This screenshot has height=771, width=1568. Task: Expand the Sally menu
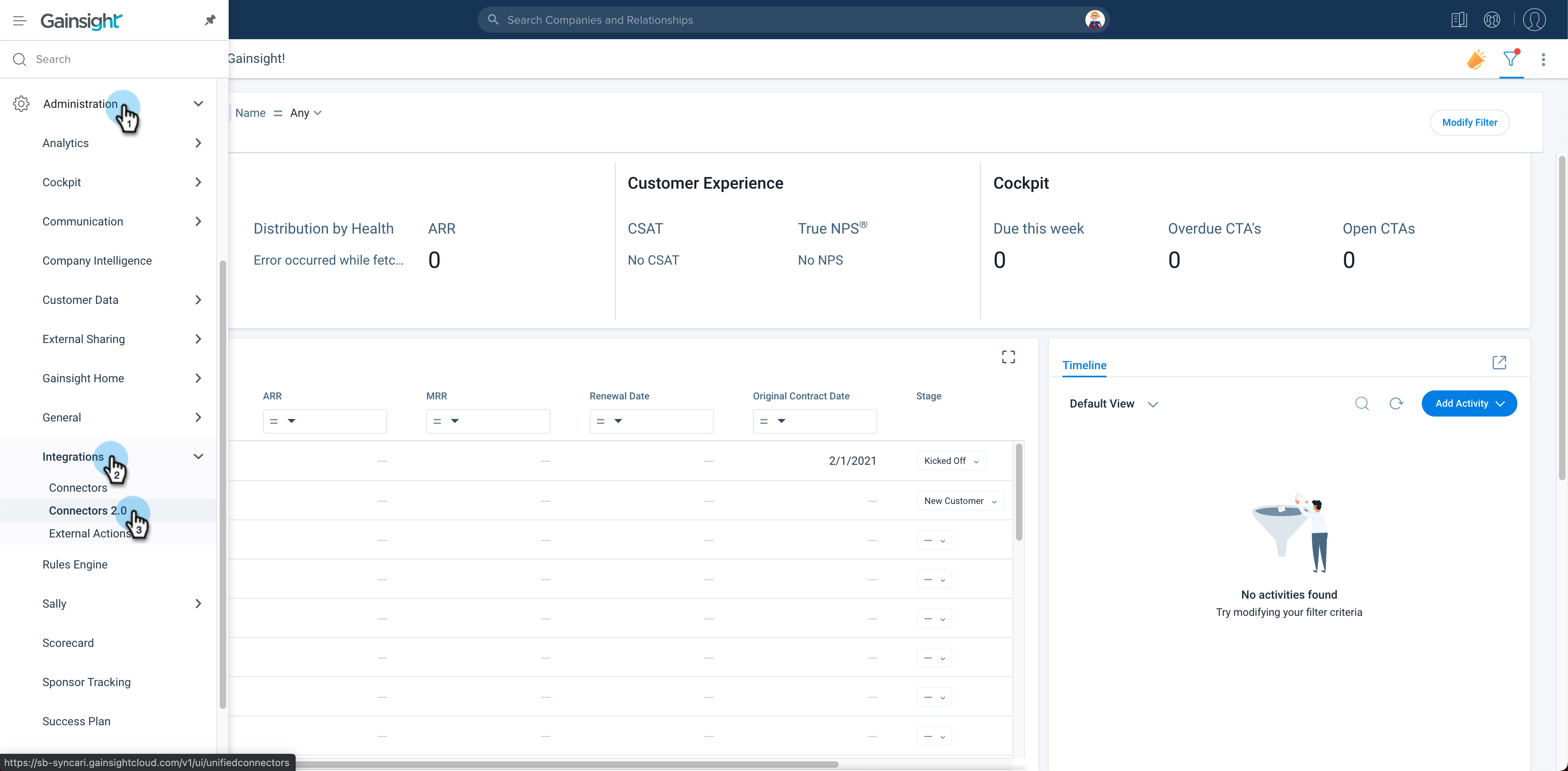click(x=198, y=604)
